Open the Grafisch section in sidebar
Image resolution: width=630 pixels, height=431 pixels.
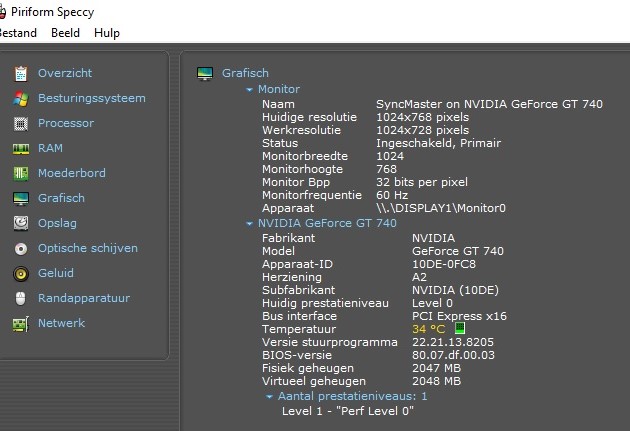click(61, 198)
